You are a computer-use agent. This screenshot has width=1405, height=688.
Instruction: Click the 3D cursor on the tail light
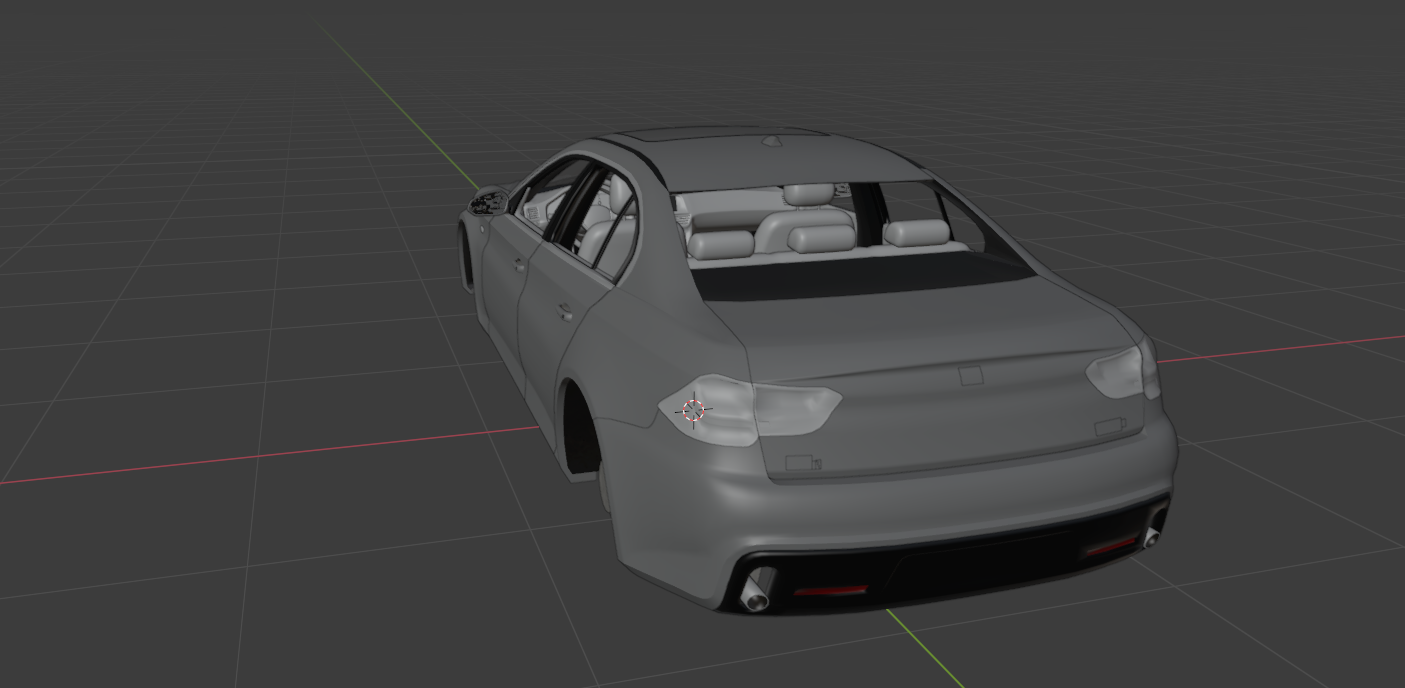pos(693,410)
